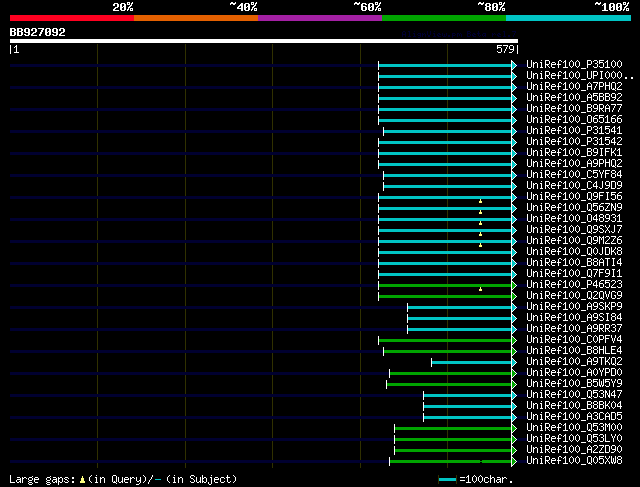Click UniRef100_Q7F9I1 text
Screen dimensions: 640x487
[x=574, y=274]
